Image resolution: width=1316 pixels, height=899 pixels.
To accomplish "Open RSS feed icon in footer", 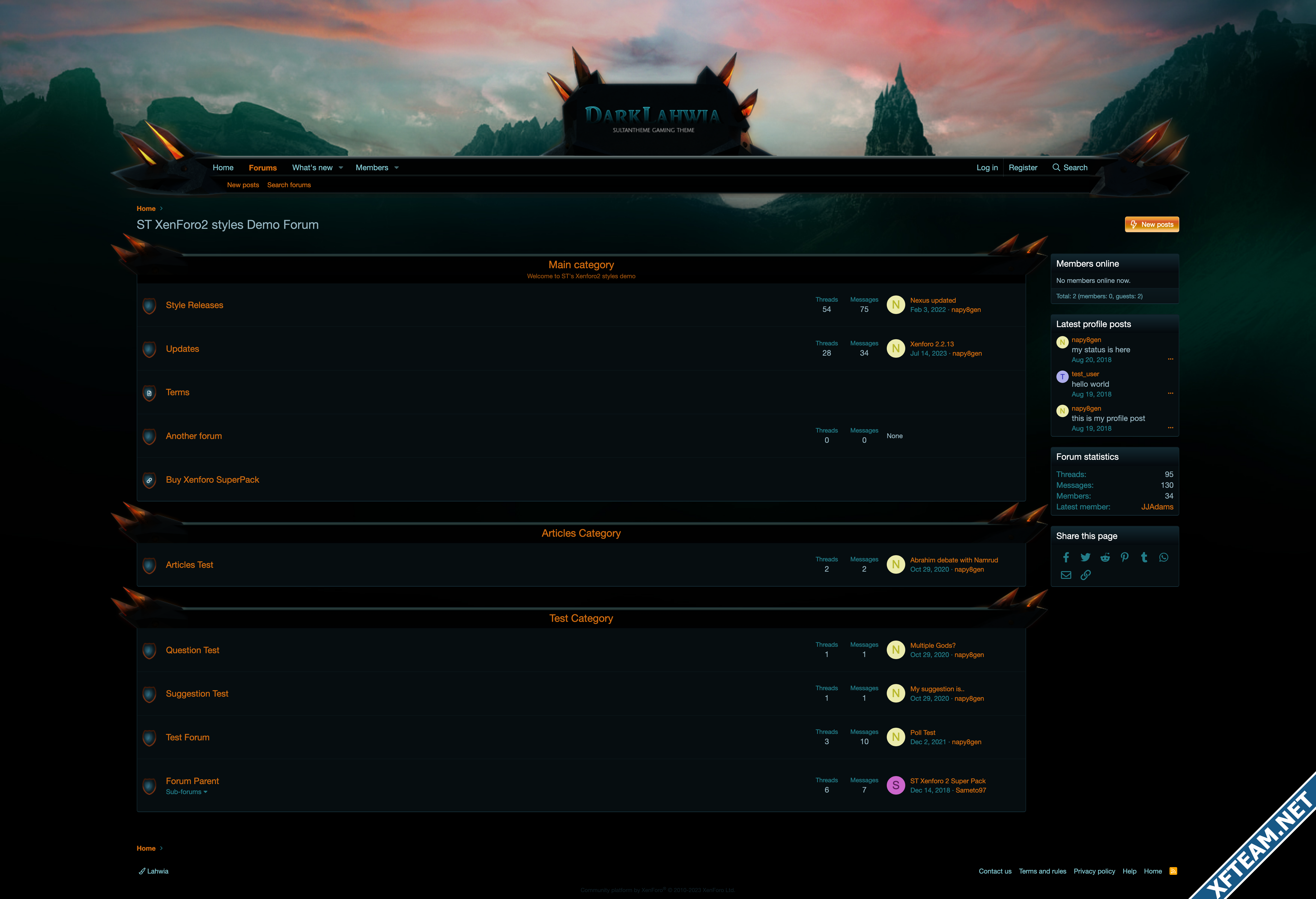I will click(1173, 871).
